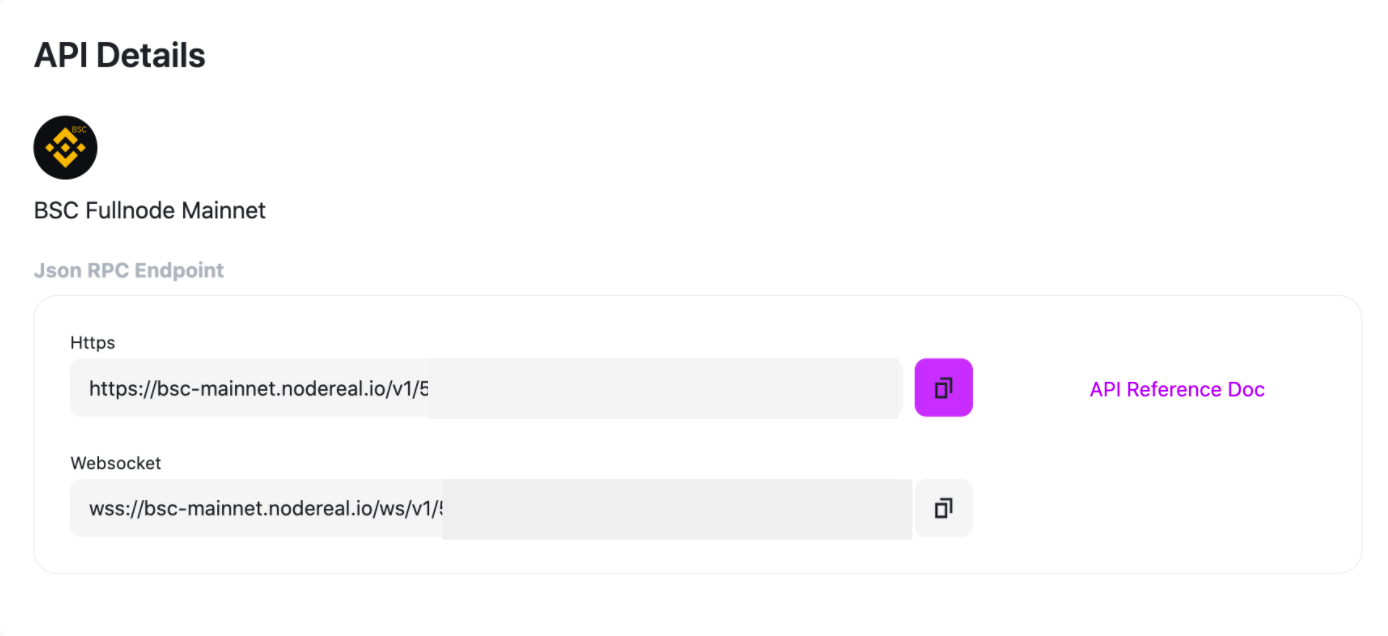Click the masked API key in Websocket field
This screenshot has height=636, width=1388.
pyautogui.click(x=677, y=509)
